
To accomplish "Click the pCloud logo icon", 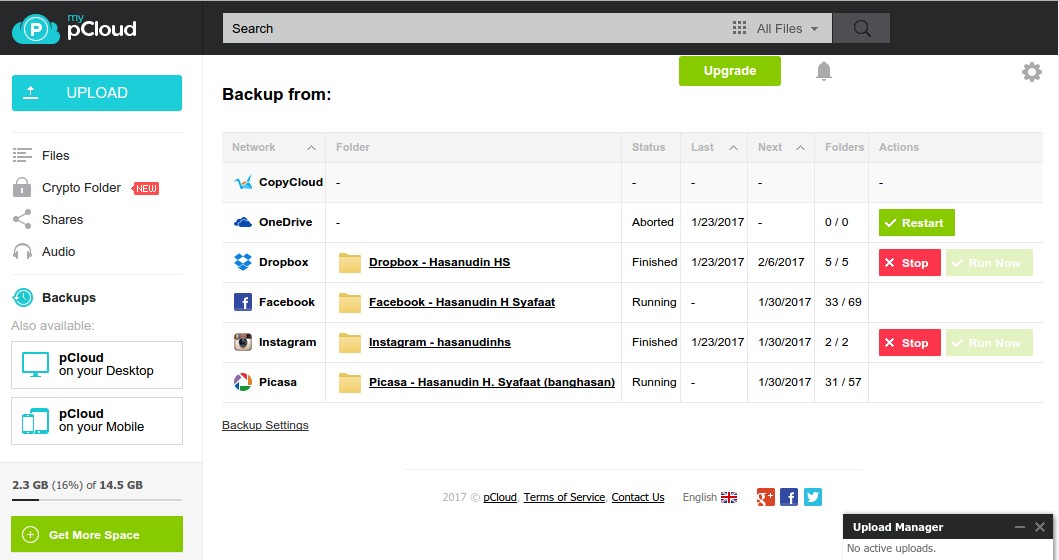I will [36, 29].
